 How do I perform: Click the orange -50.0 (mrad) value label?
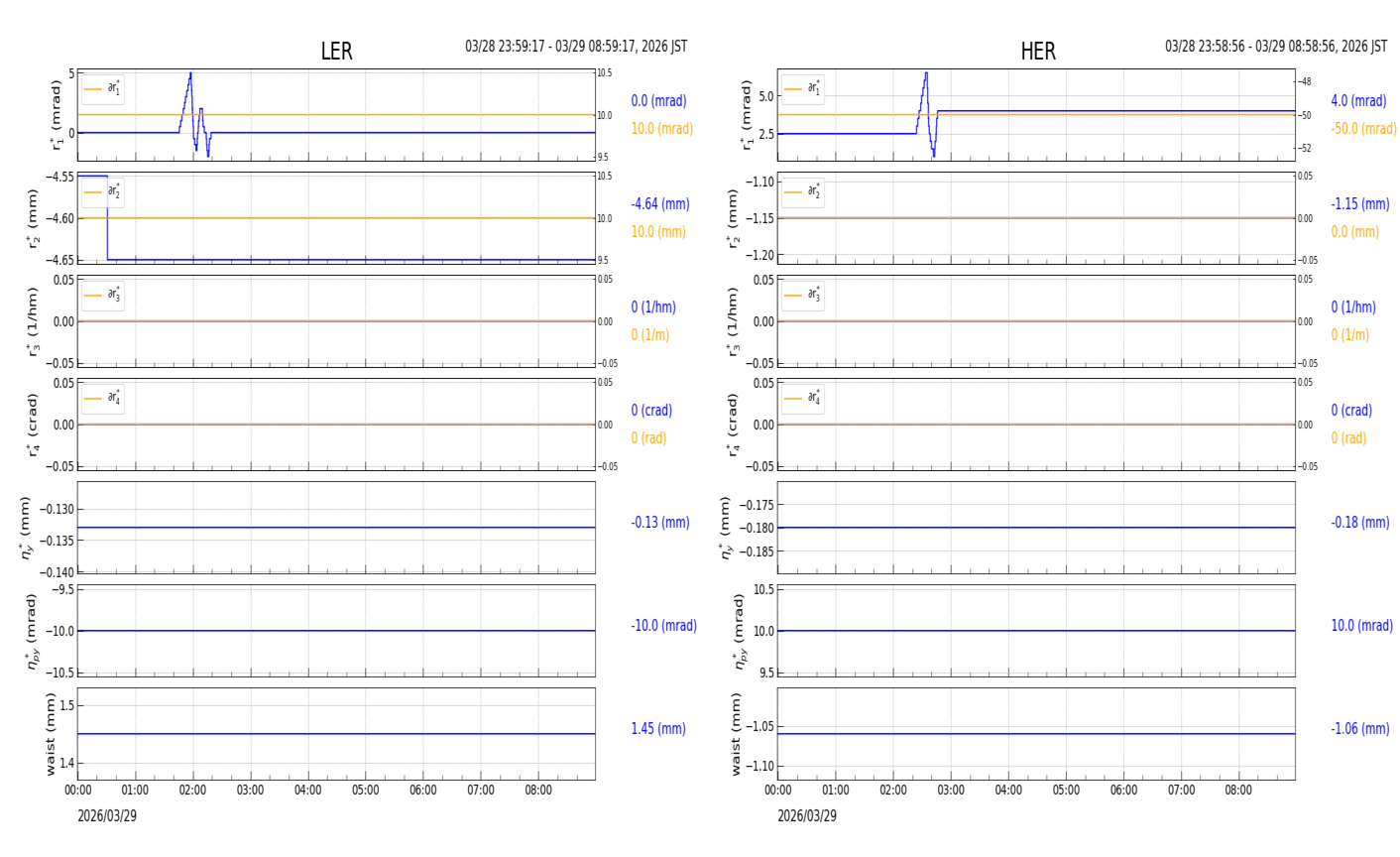tap(1363, 129)
